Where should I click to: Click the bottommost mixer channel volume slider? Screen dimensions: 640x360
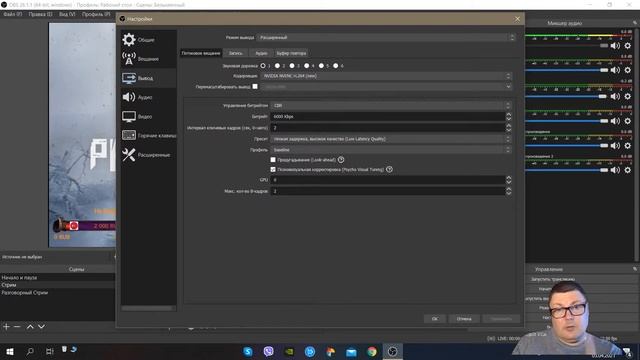point(567,170)
